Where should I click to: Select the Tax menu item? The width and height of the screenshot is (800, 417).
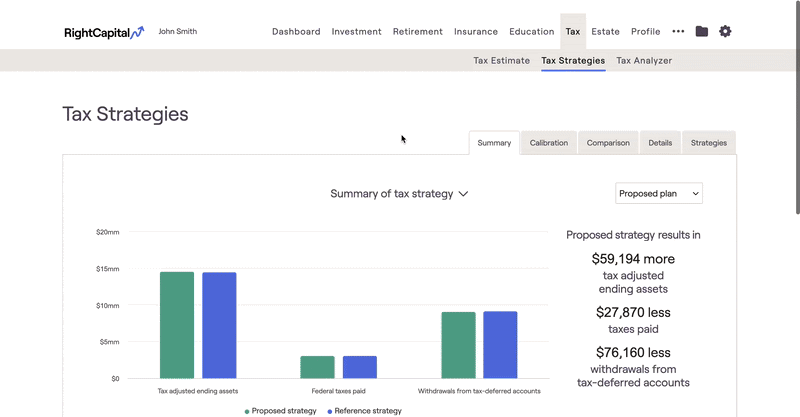[x=573, y=32]
